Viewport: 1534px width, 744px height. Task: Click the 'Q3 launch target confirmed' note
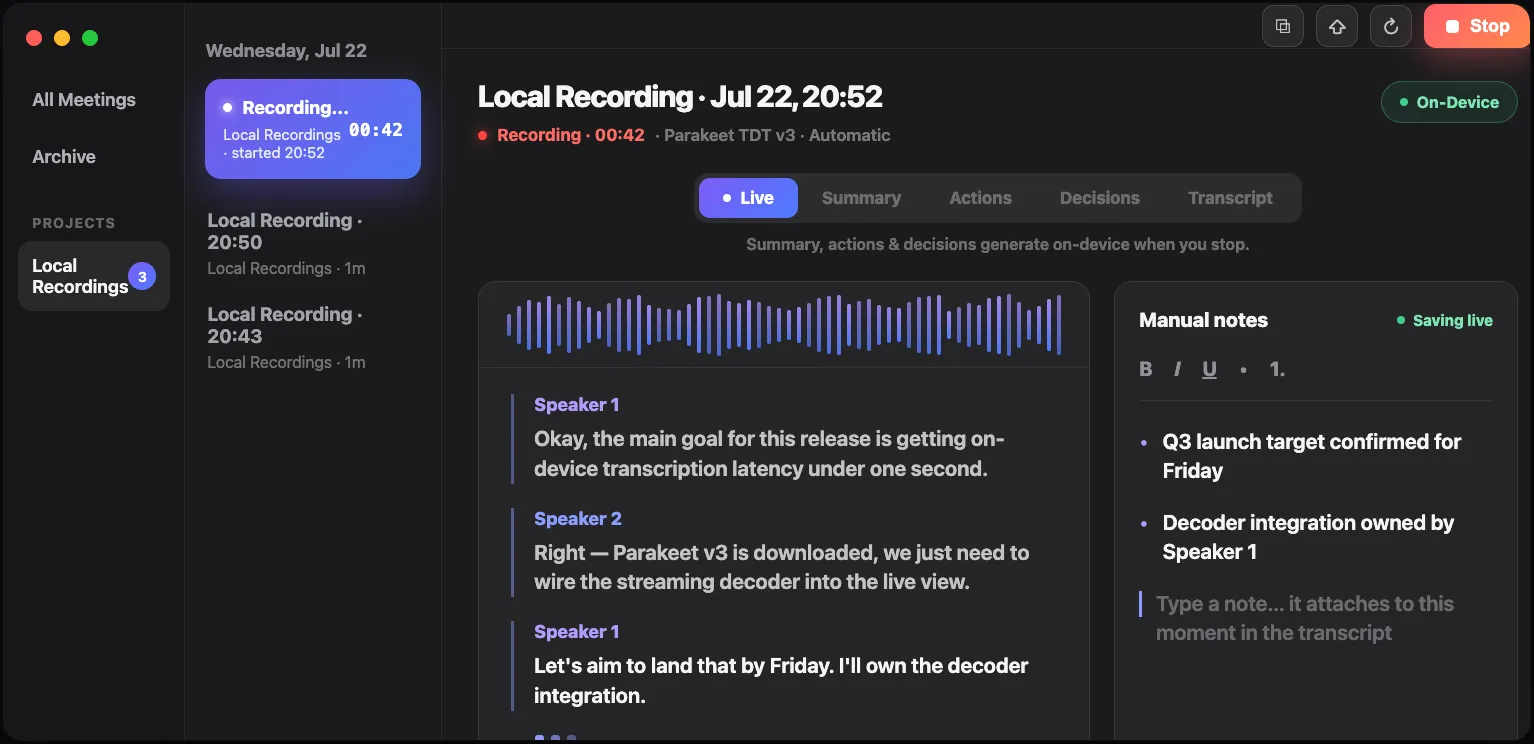coord(1311,456)
